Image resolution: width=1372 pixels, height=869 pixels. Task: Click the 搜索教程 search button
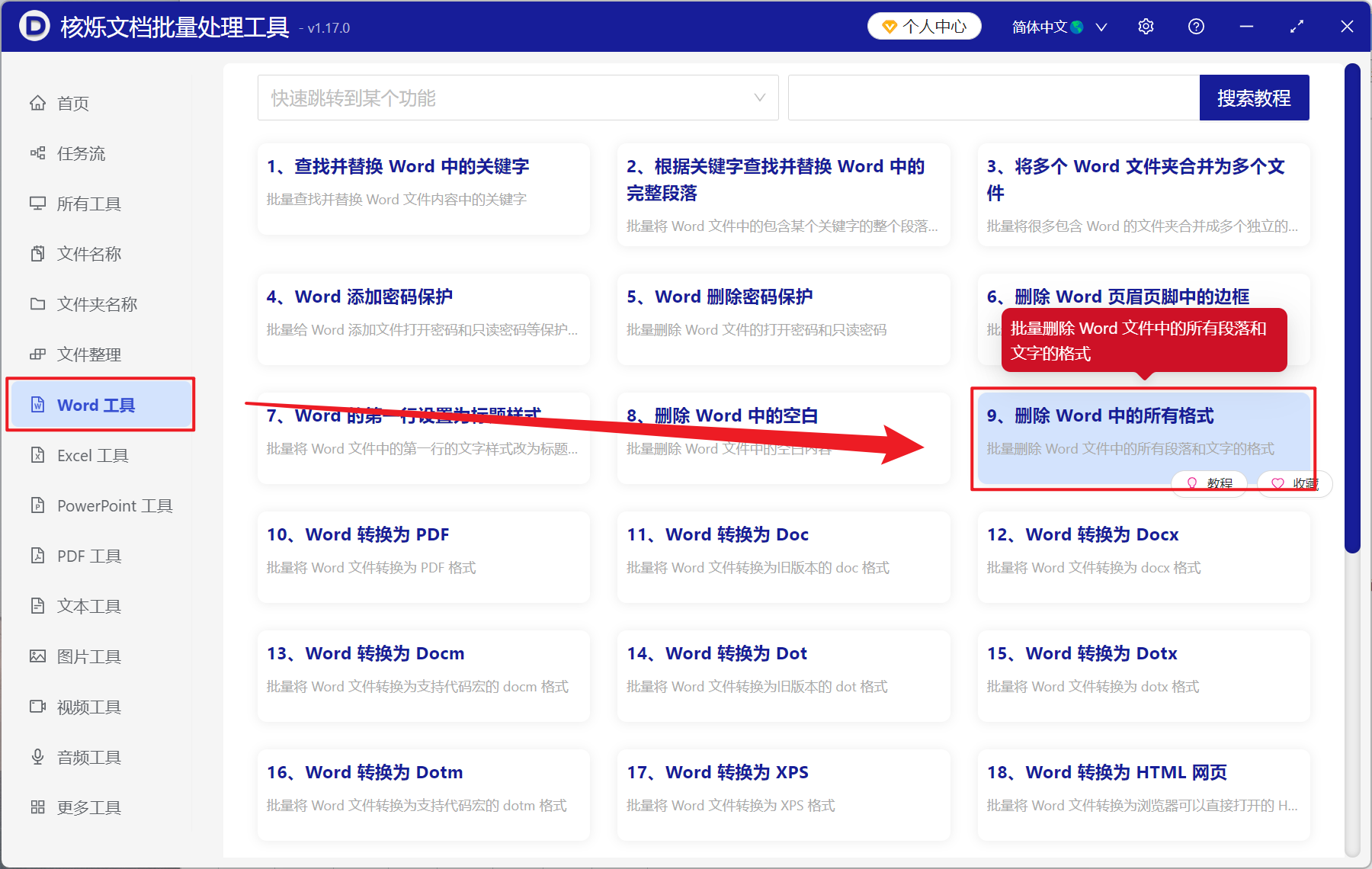(1254, 98)
